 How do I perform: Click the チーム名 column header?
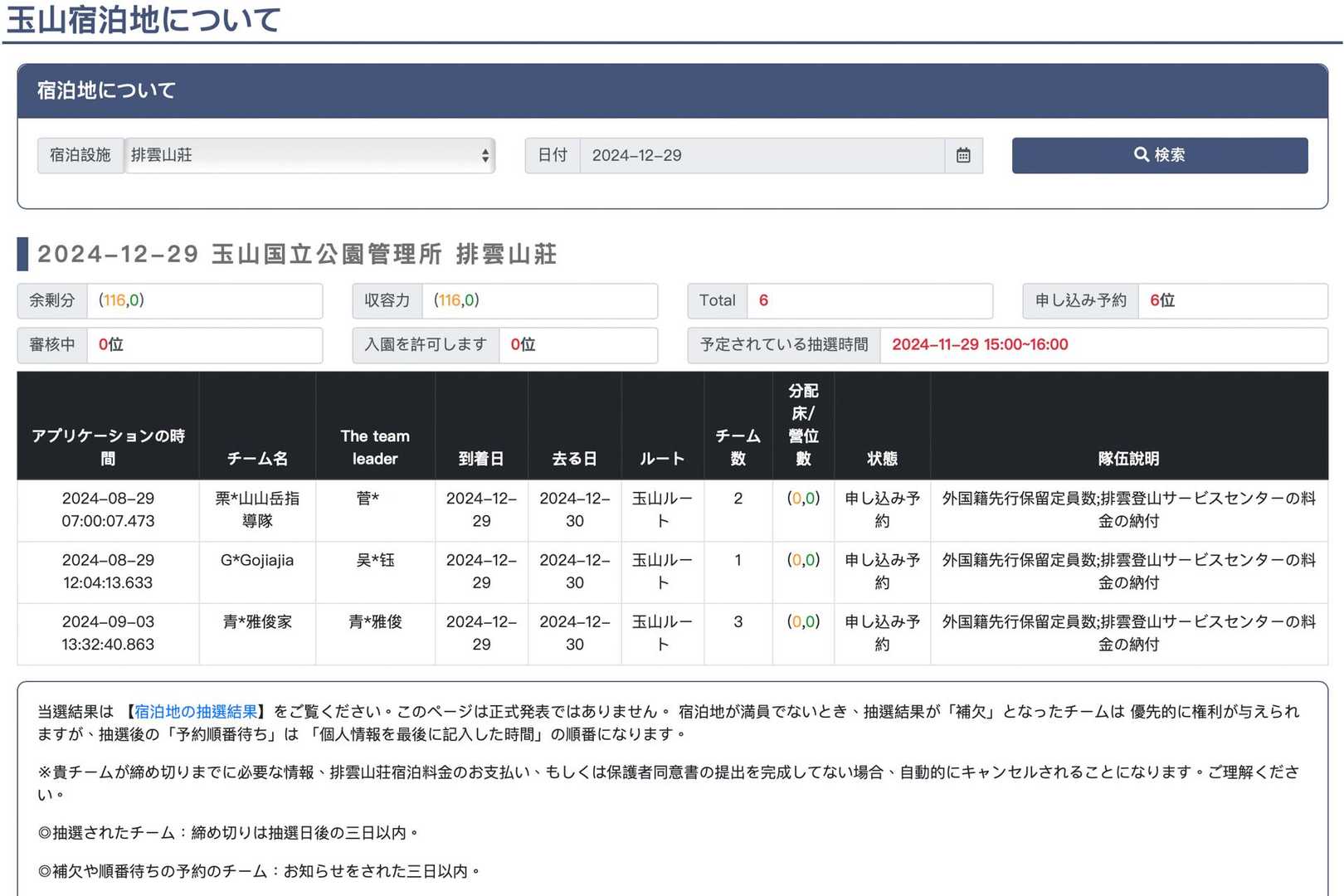[x=257, y=458]
